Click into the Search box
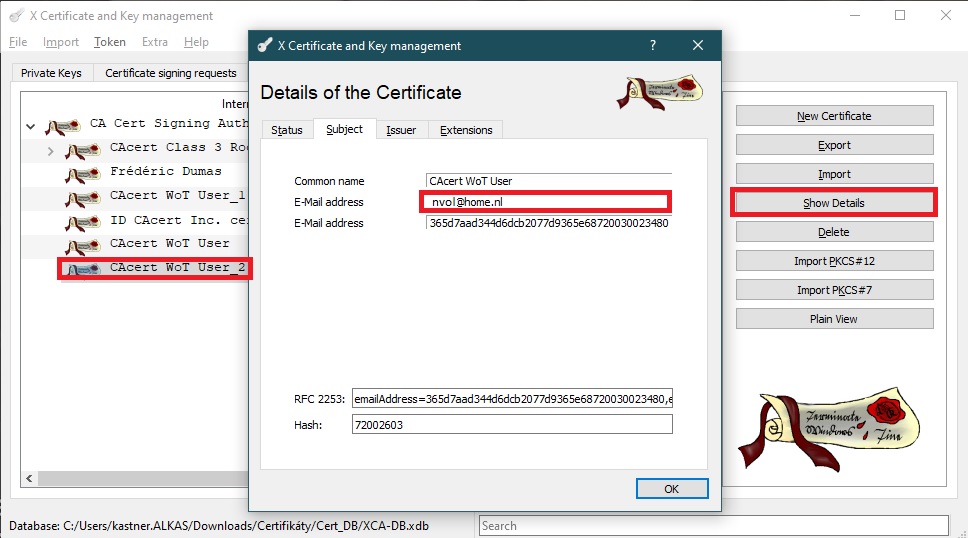This screenshot has width=968, height=538. tap(712, 525)
